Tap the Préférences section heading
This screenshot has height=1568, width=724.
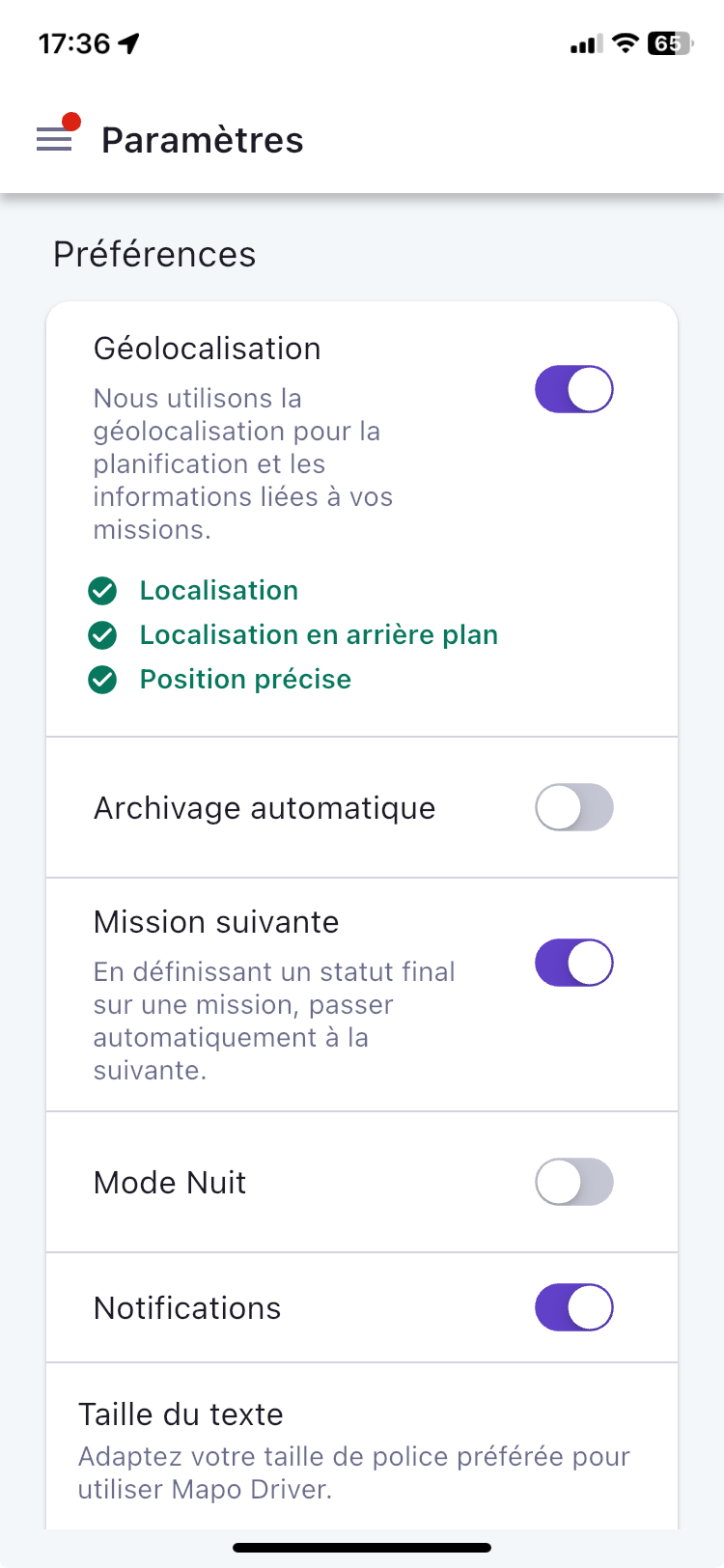154,255
